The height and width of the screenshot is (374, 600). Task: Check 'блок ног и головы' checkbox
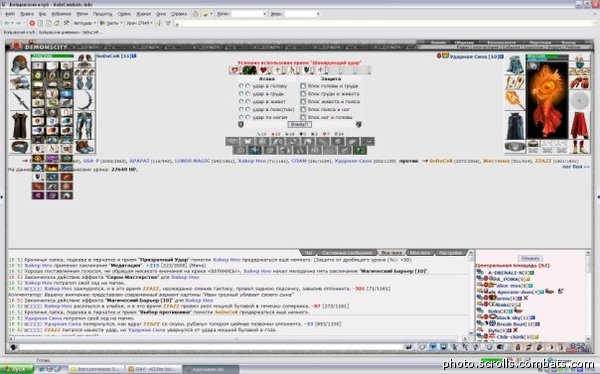click(303, 117)
